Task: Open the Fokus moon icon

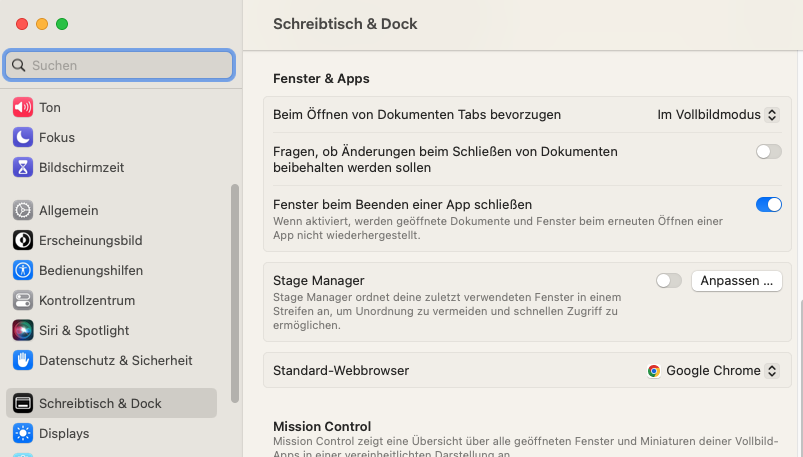Action: 23,137
